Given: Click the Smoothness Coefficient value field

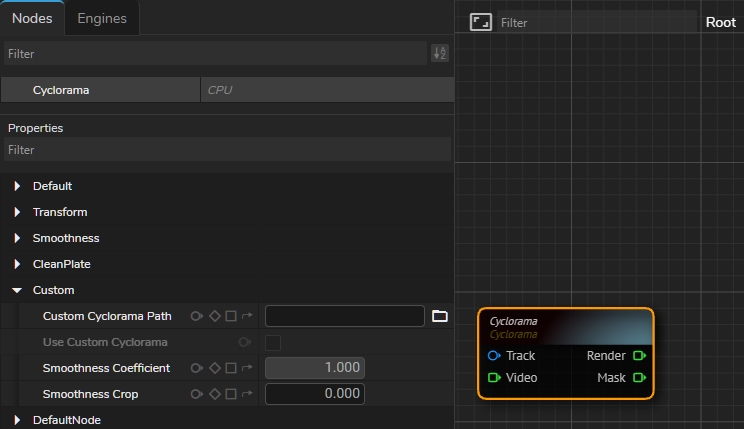Looking at the screenshot, I should pos(314,368).
